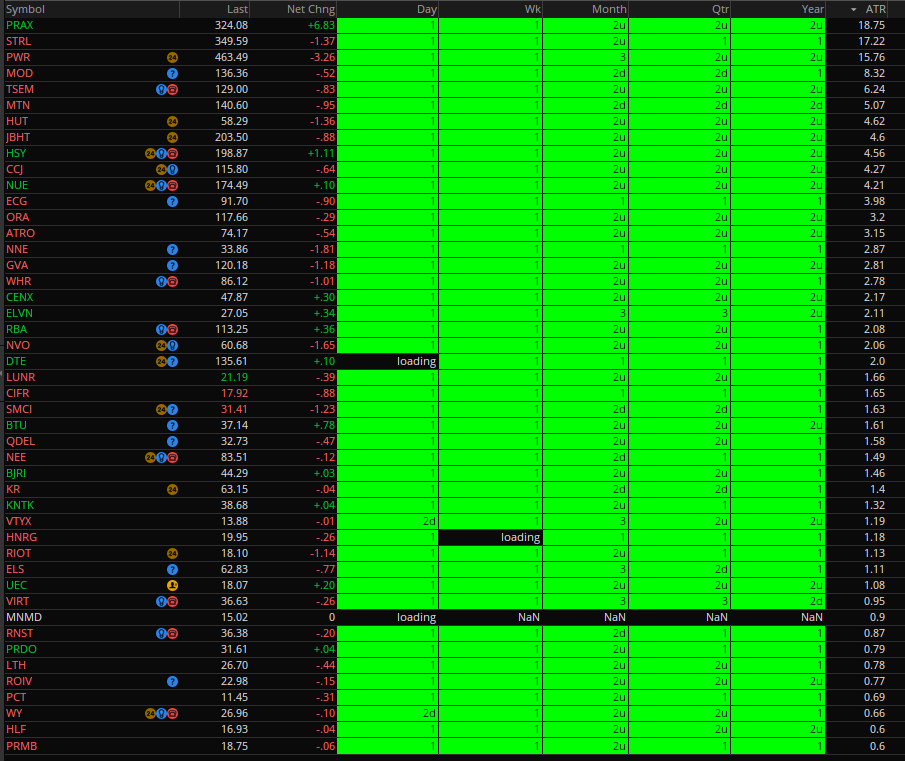The width and height of the screenshot is (905, 761).
Task: Click the 2d Day cell for WY
Action: coord(387,713)
